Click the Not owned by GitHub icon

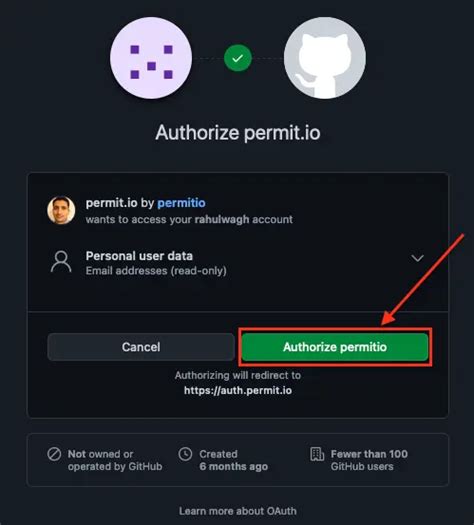[54, 454]
